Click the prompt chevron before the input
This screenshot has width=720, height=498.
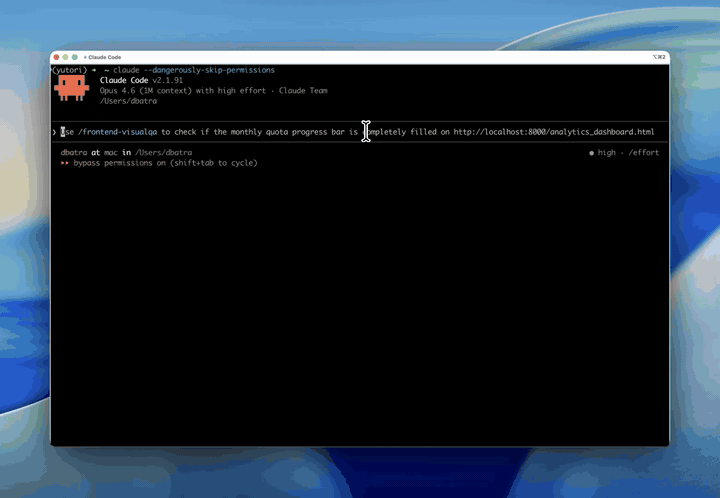(54, 132)
